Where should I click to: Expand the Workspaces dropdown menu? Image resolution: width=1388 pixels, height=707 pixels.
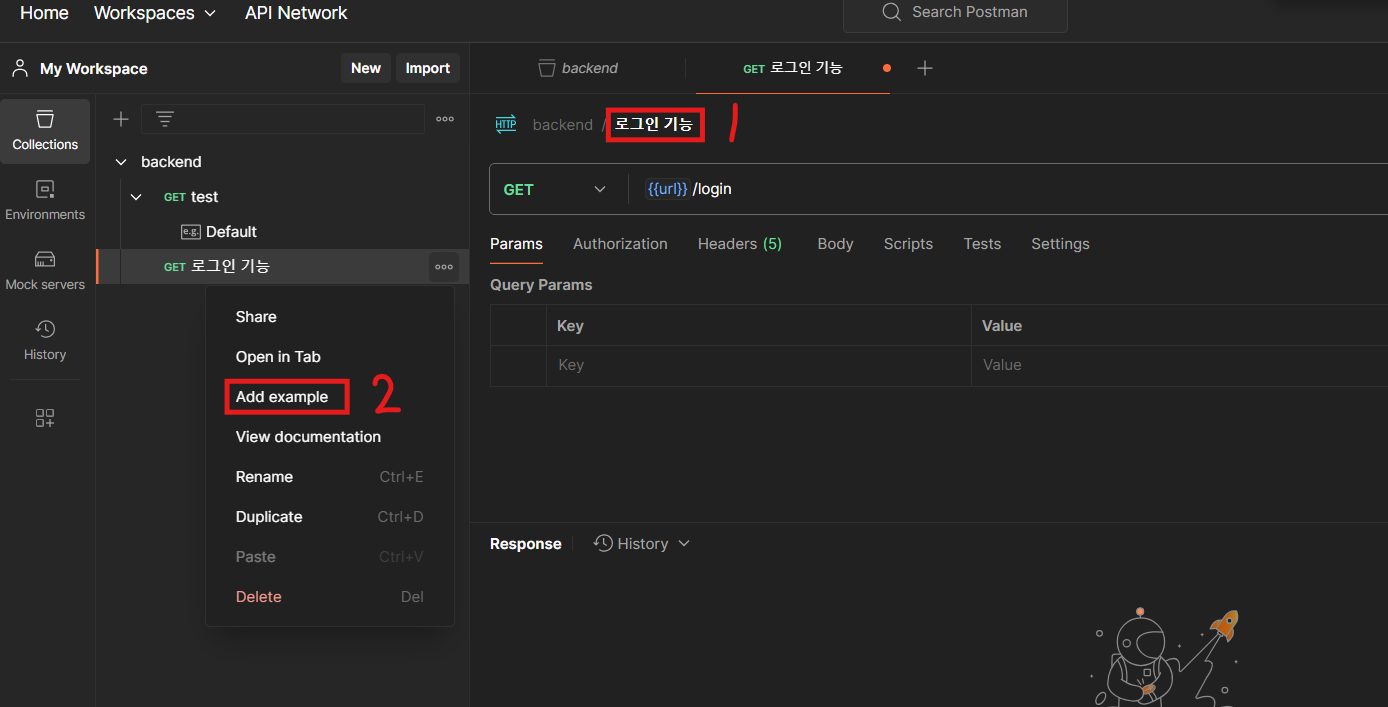(155, 13)
